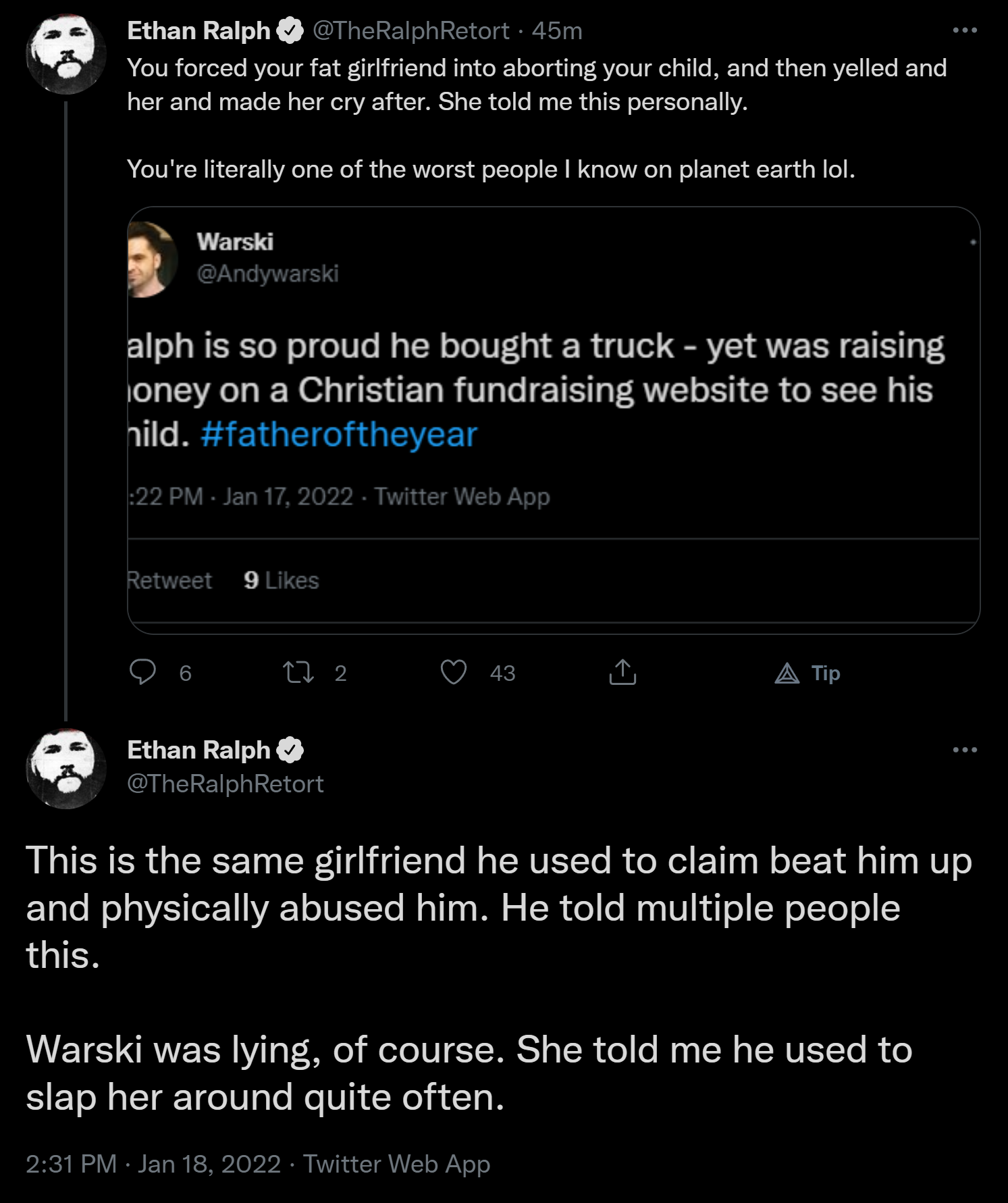This screenshot has height=1203, width=1008.
Task: Click the 9 Likes count in quoted tweet
Action: (282, 580)
